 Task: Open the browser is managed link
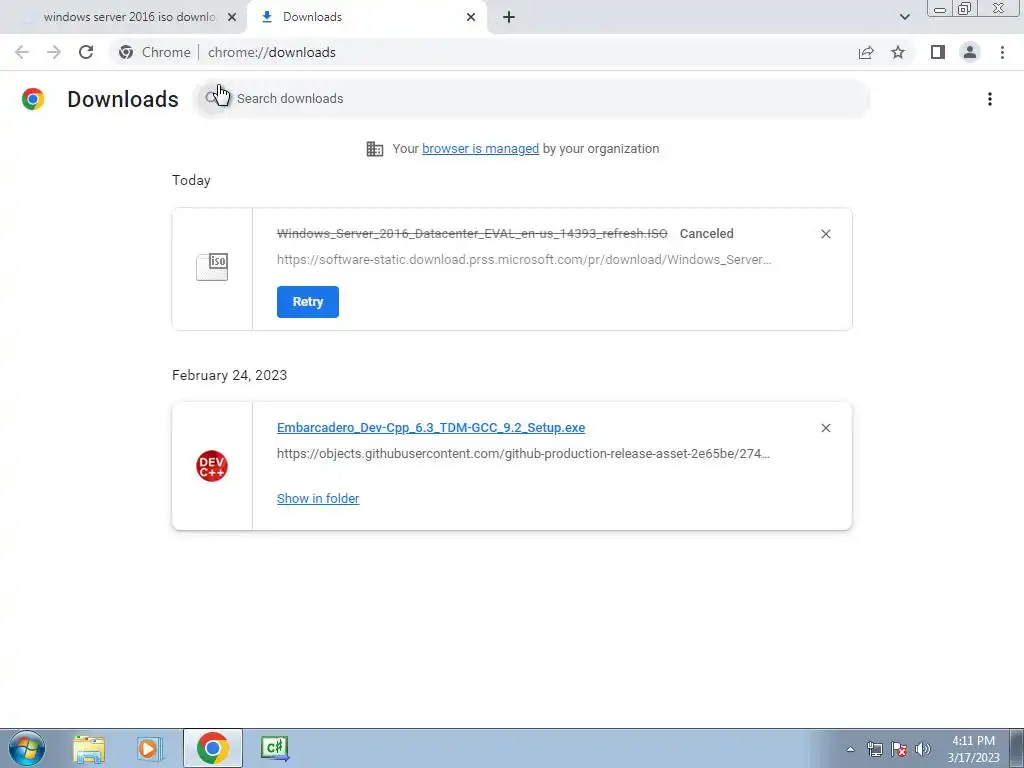481,149
